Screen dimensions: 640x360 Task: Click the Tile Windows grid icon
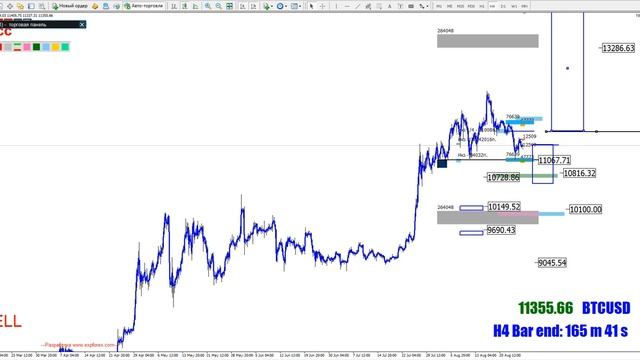[229, 6]
